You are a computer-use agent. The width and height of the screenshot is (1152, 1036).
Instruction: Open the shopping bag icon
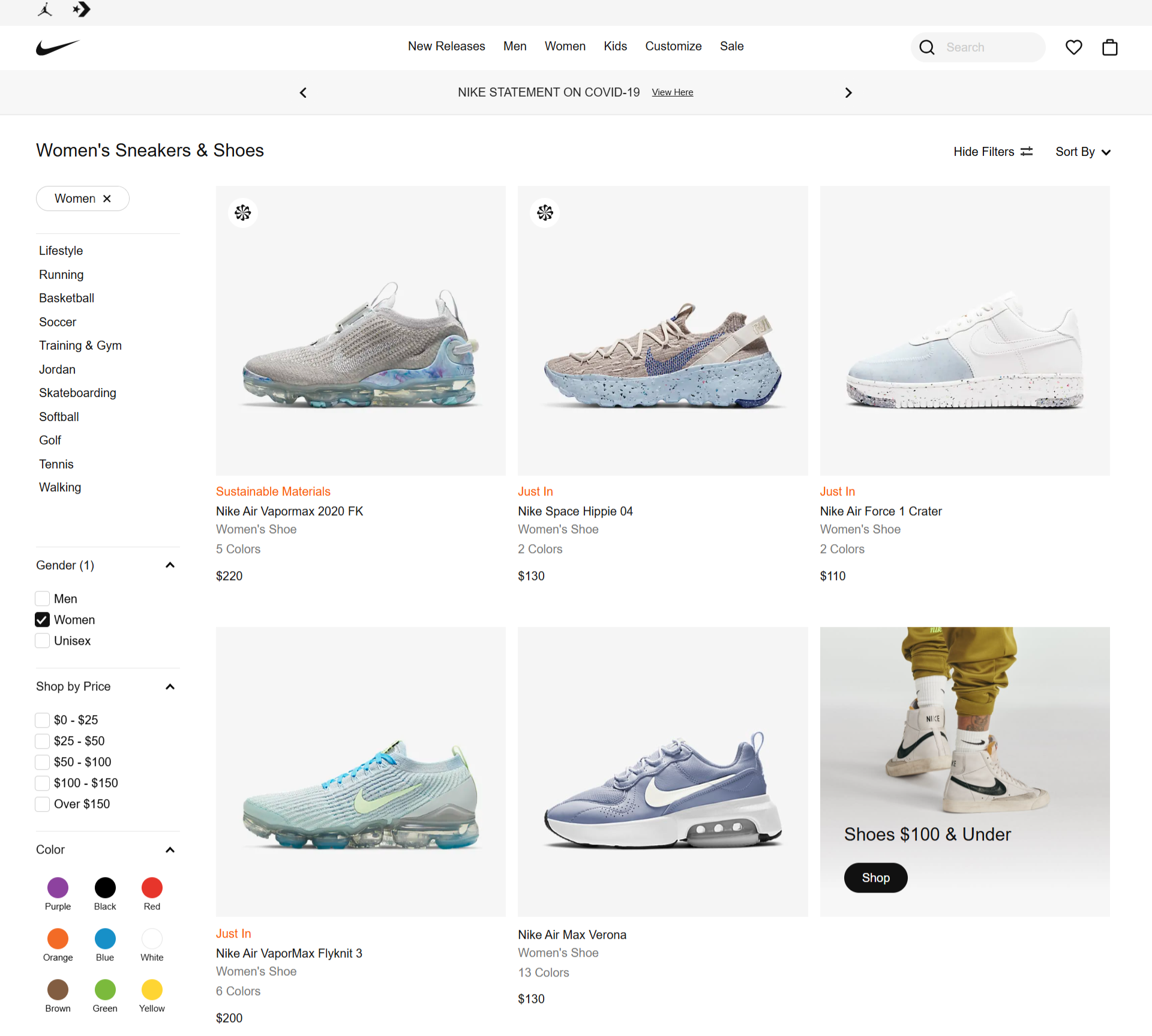(1109, 47)
